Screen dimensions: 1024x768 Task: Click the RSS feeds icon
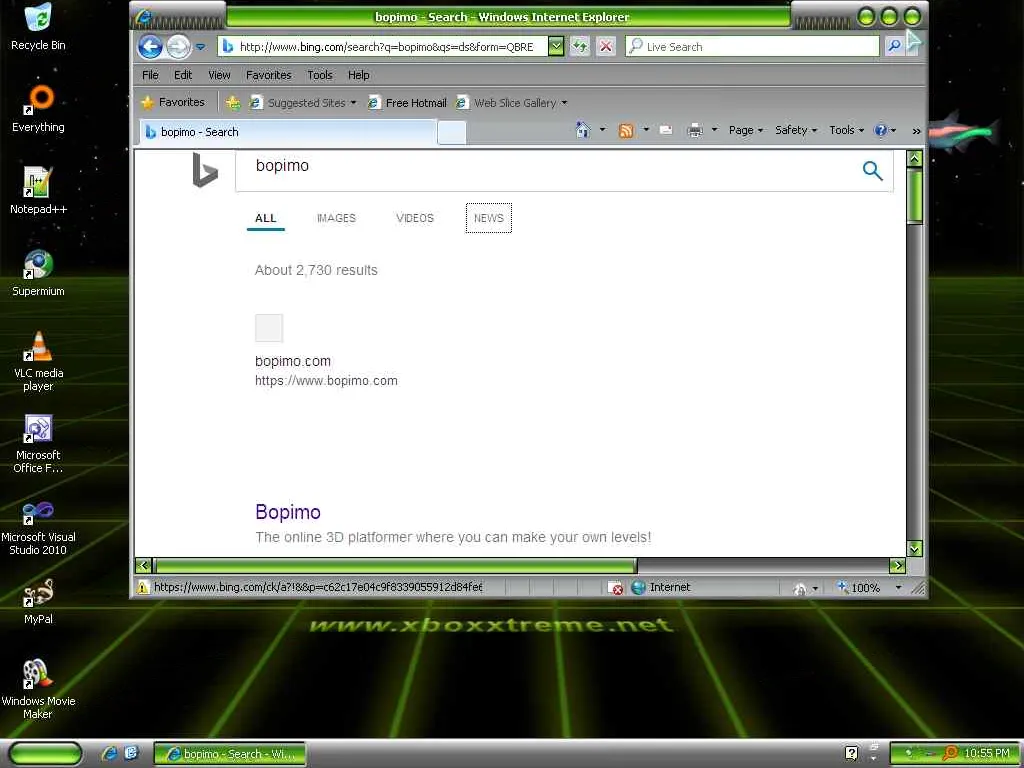click(x=626, y=131)
